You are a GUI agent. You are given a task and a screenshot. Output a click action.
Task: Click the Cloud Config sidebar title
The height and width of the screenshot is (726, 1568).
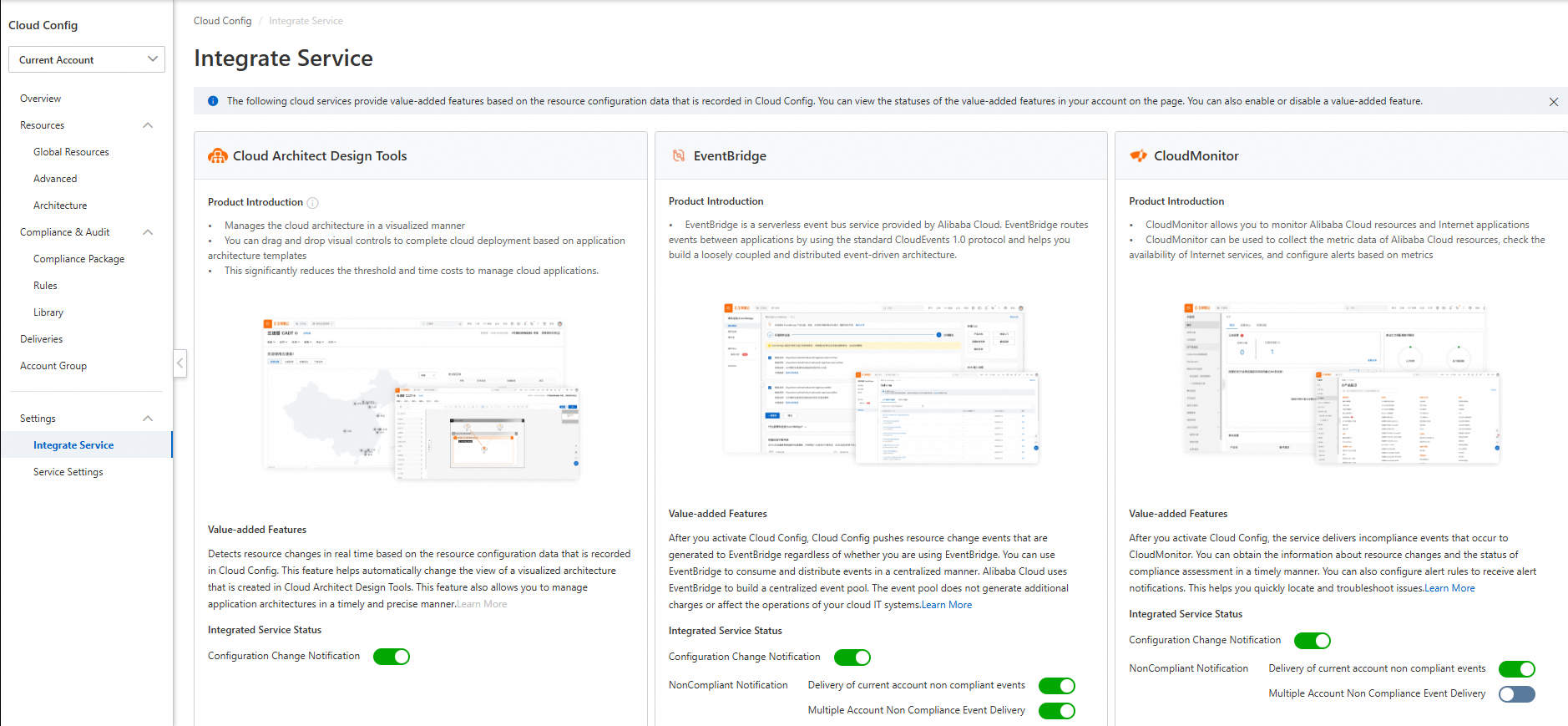pyautogui.click(x=43, y=25)
